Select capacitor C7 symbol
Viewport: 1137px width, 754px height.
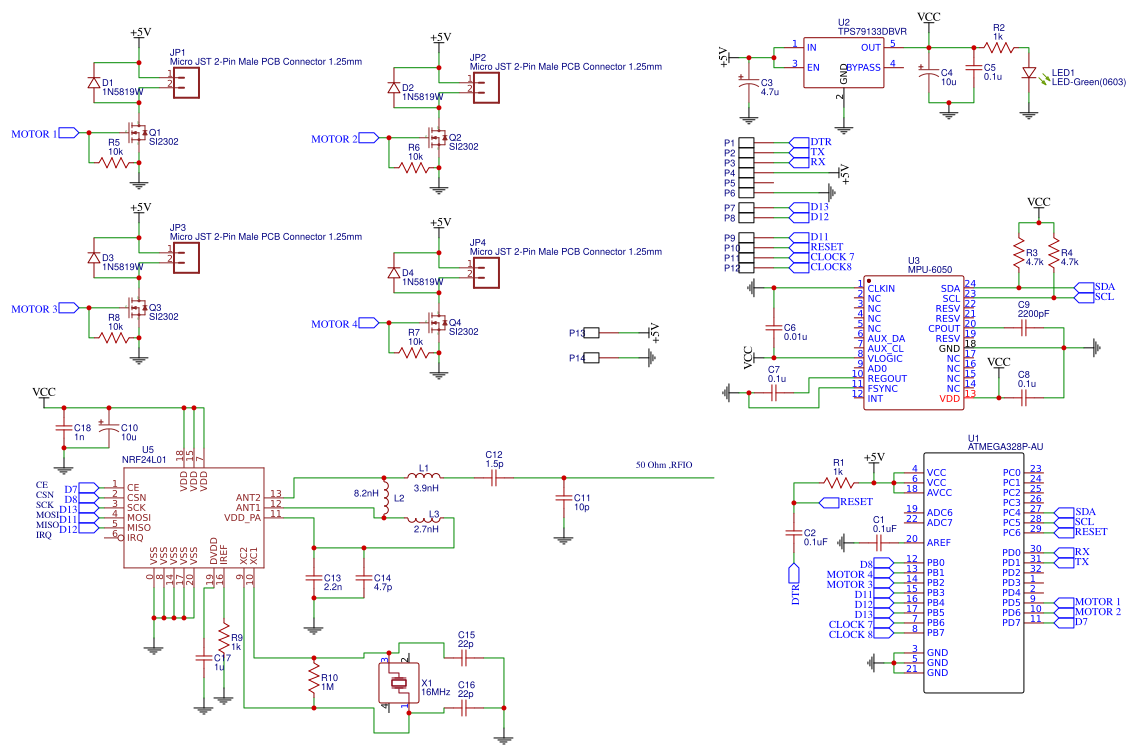point(774,393)
